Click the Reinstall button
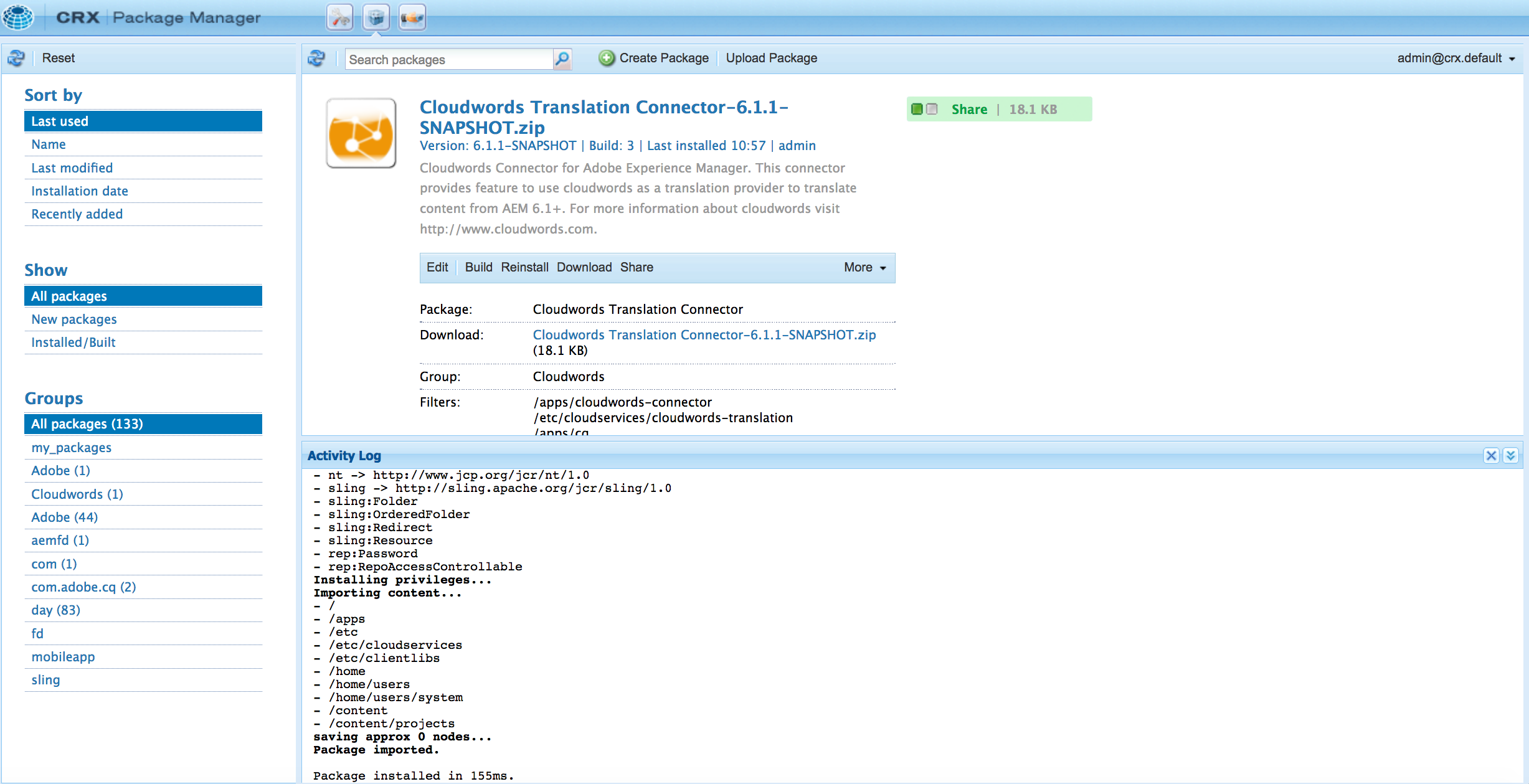The image size is (1529, 784). point(524,267)
